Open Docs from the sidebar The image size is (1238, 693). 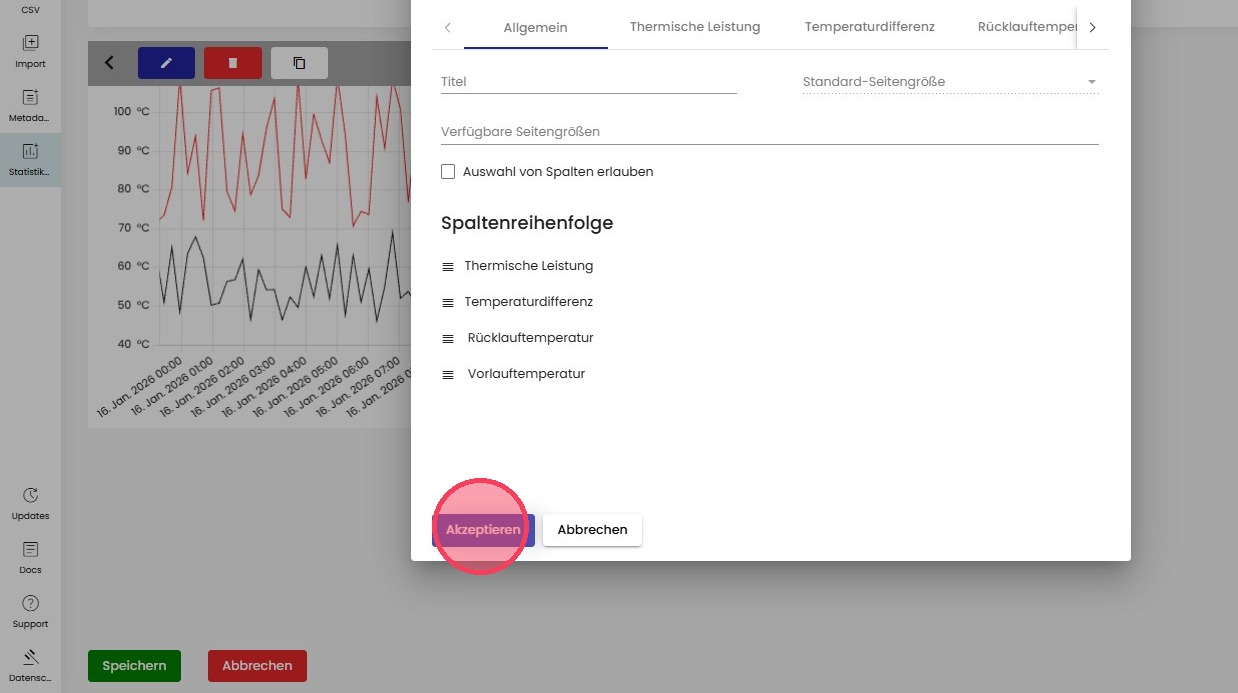click(x=30, y=557)
